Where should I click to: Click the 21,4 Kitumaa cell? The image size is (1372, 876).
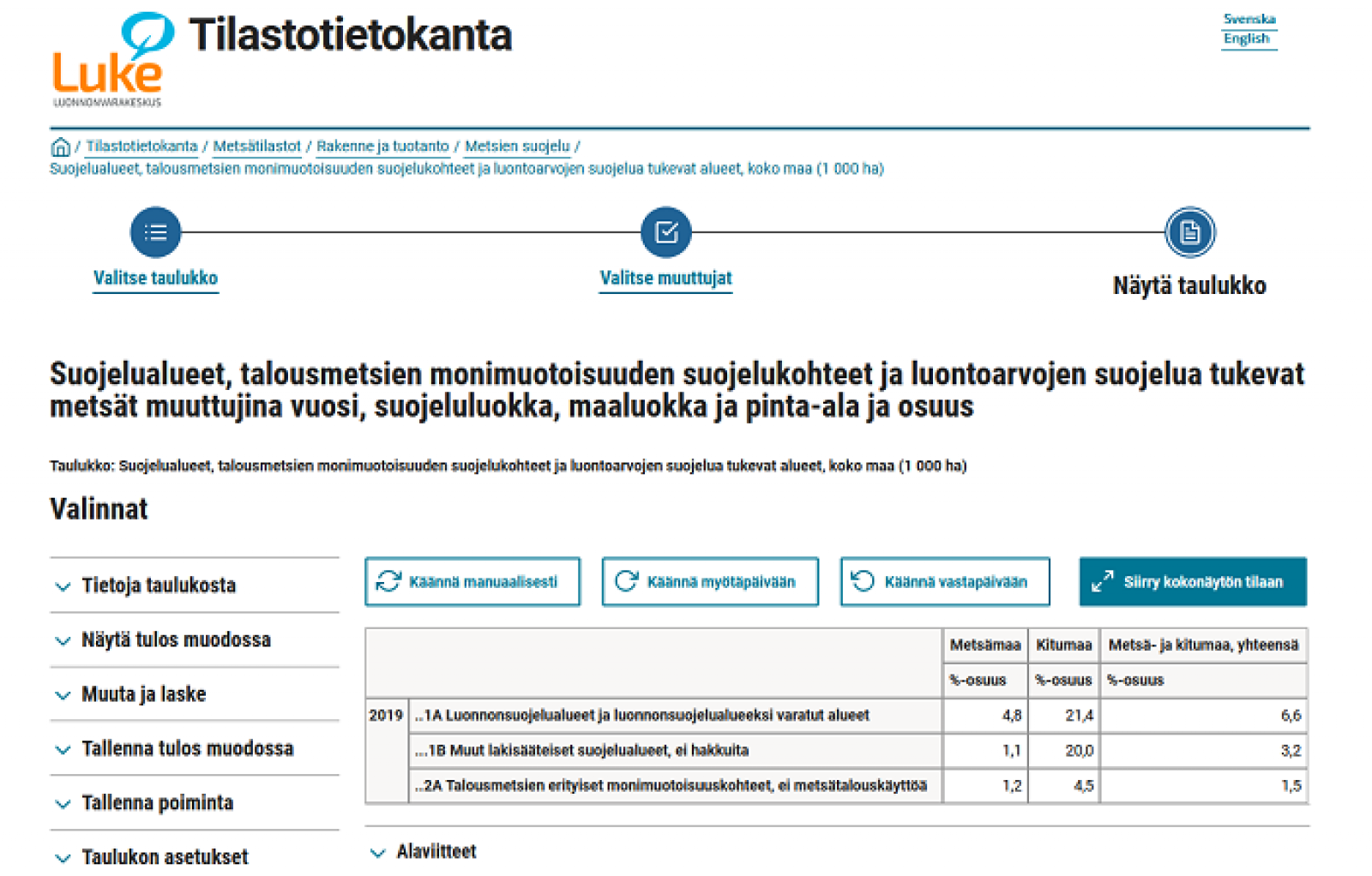1063,716
